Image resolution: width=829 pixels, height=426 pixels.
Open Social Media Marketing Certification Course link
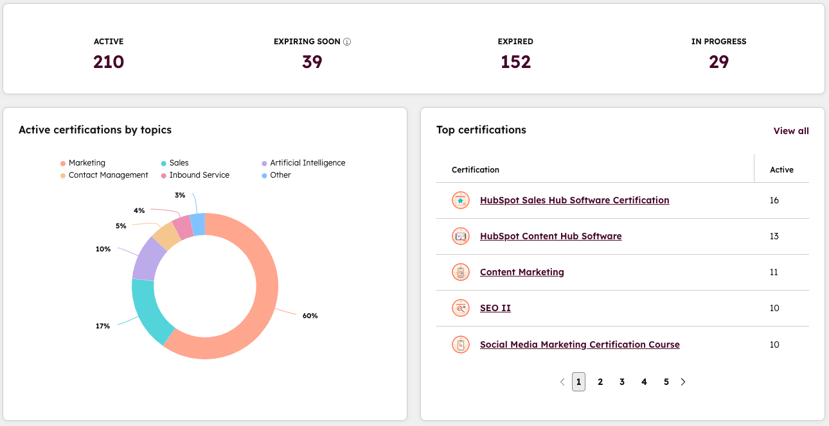pyautogui.click(x=580, y=345)
